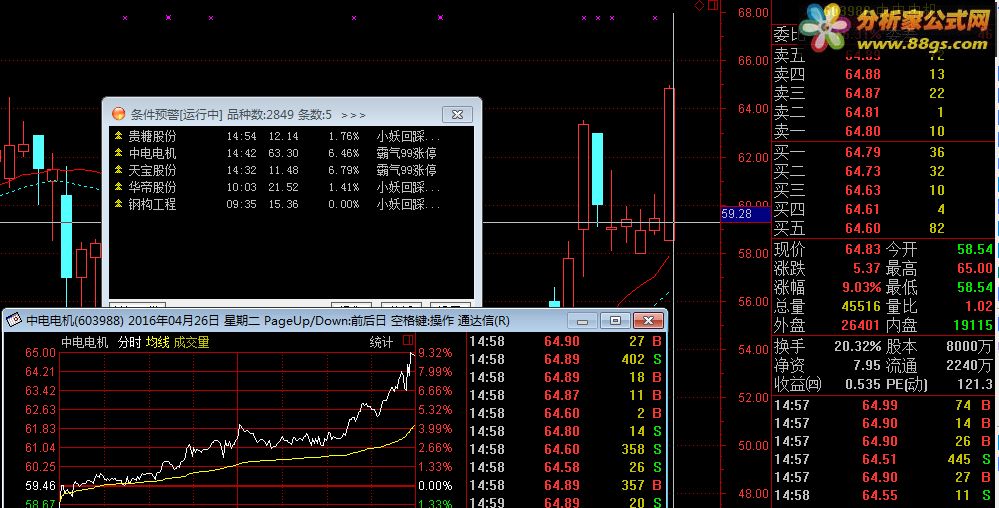Select the 中电电机 name in the alert list
Screen dimensions: 999x508
tap(152, 153)
